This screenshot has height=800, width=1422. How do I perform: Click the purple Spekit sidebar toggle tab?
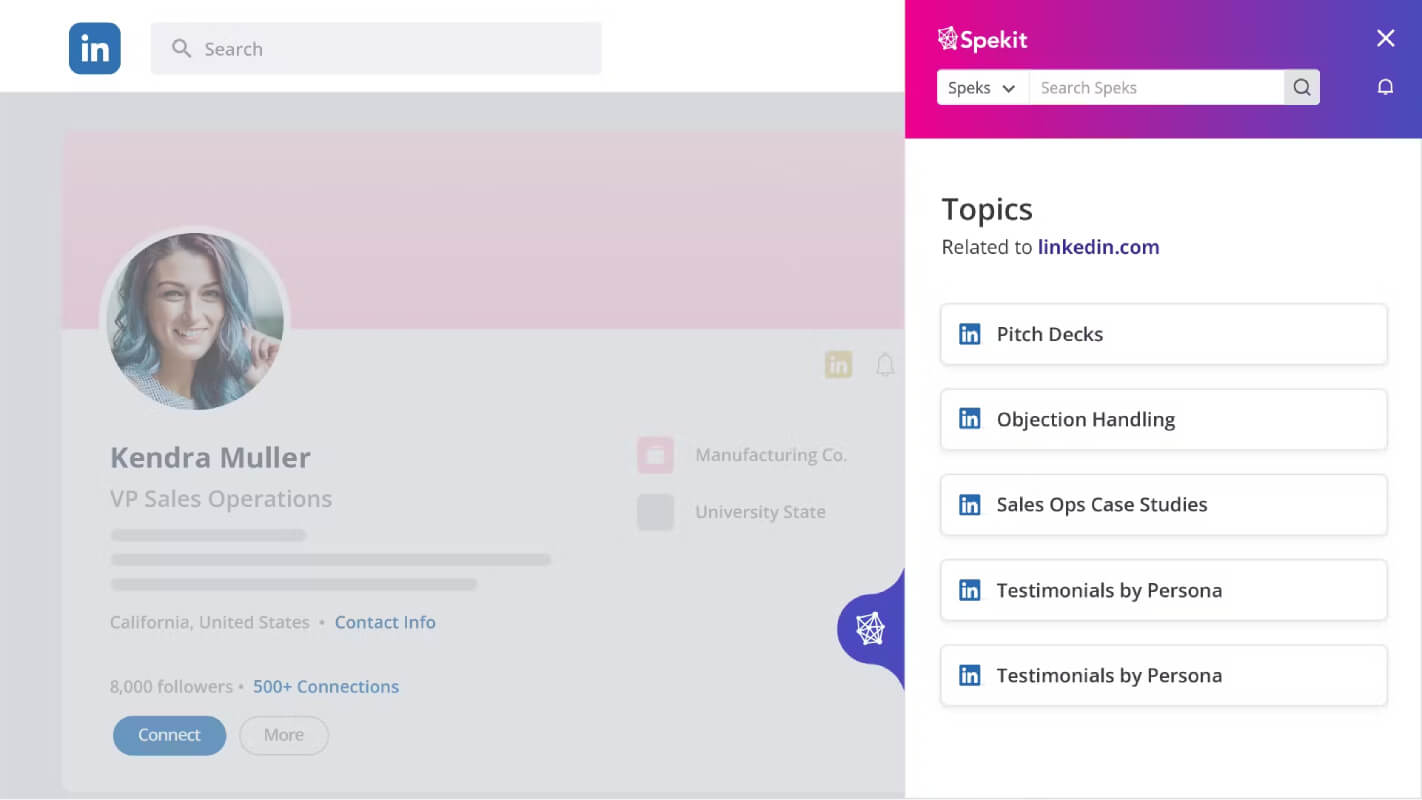coord(871,628)
